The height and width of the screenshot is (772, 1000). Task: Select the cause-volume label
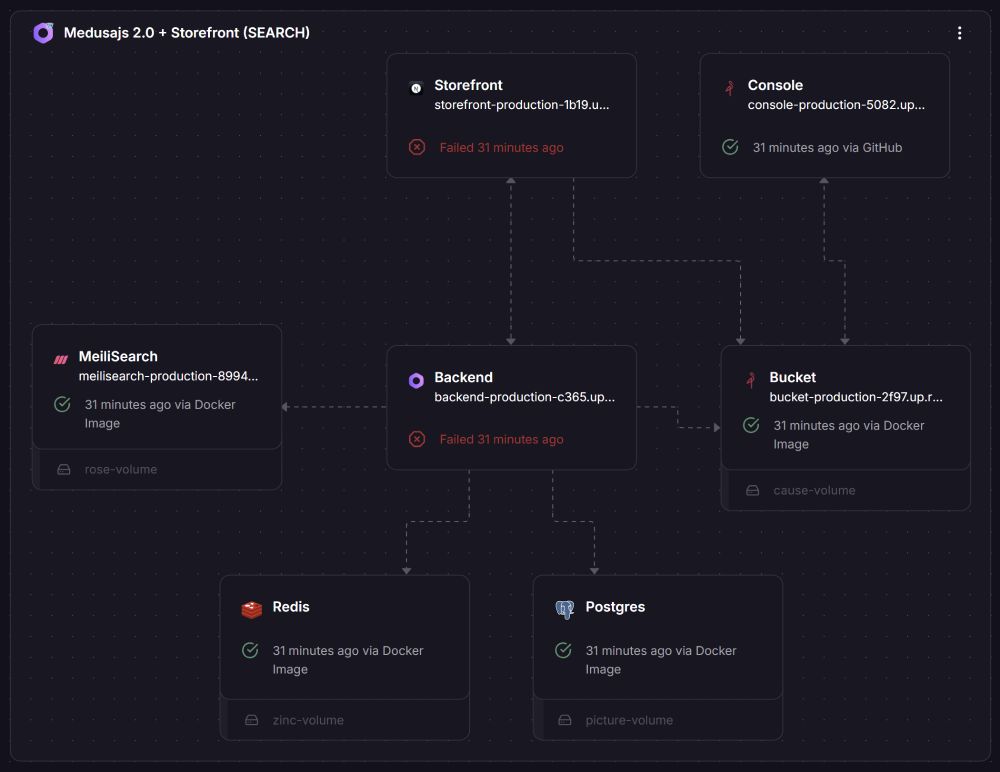click(x=814, y=491)
